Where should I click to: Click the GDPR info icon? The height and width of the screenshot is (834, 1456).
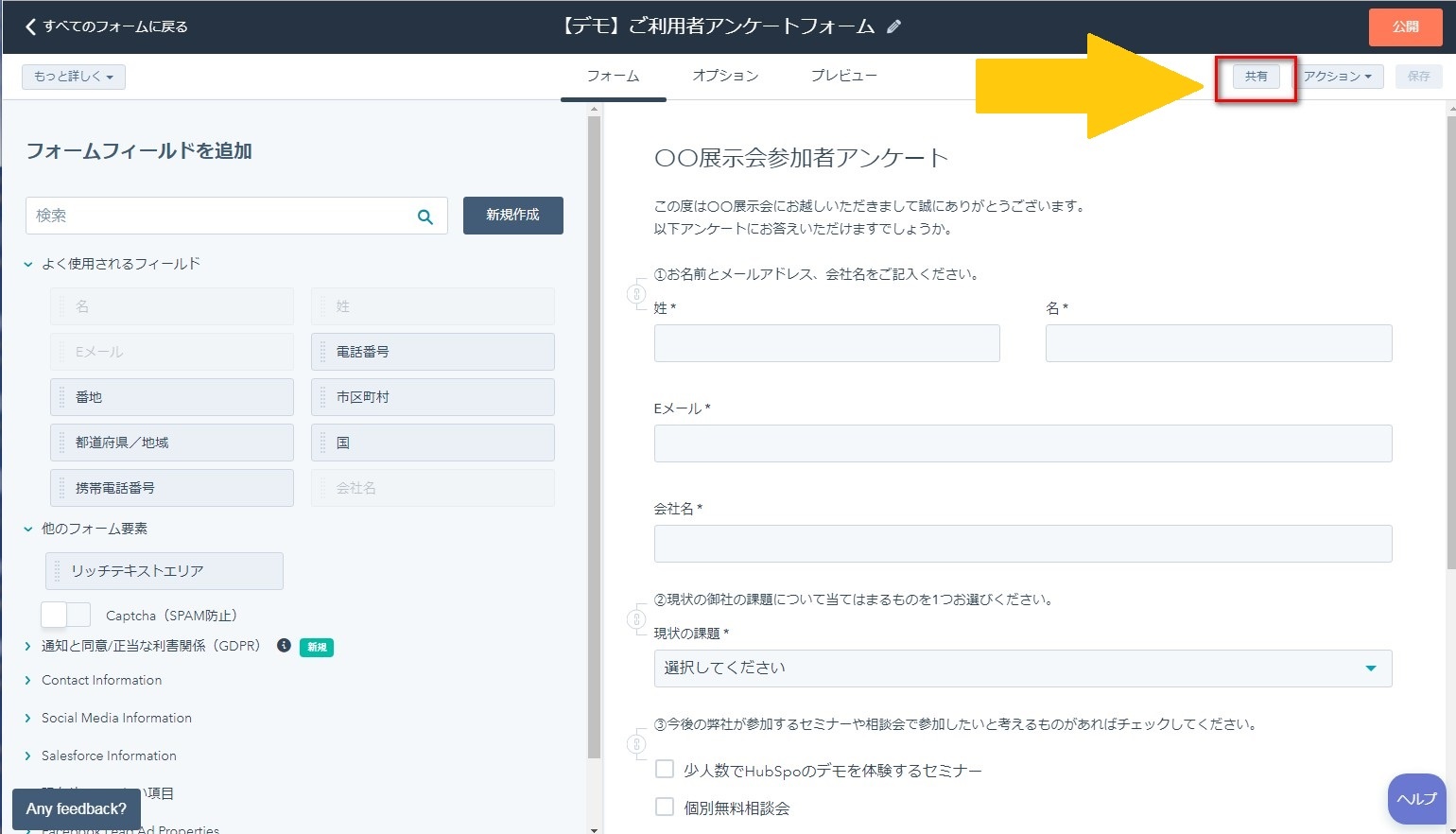[284, 645]
